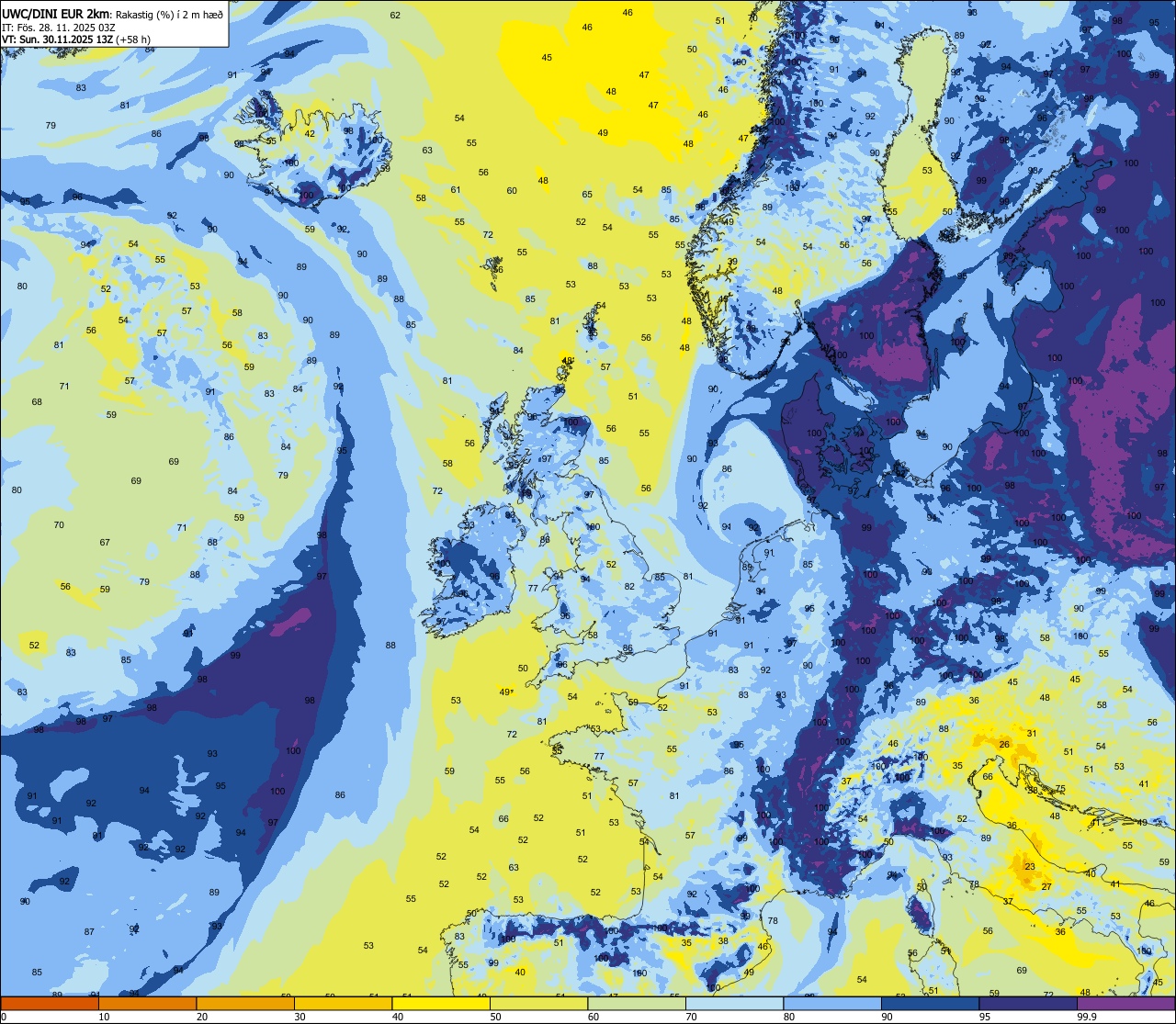
Task: Click the 95–99.9 navy legend swatch
Action: [1028, 1003]
